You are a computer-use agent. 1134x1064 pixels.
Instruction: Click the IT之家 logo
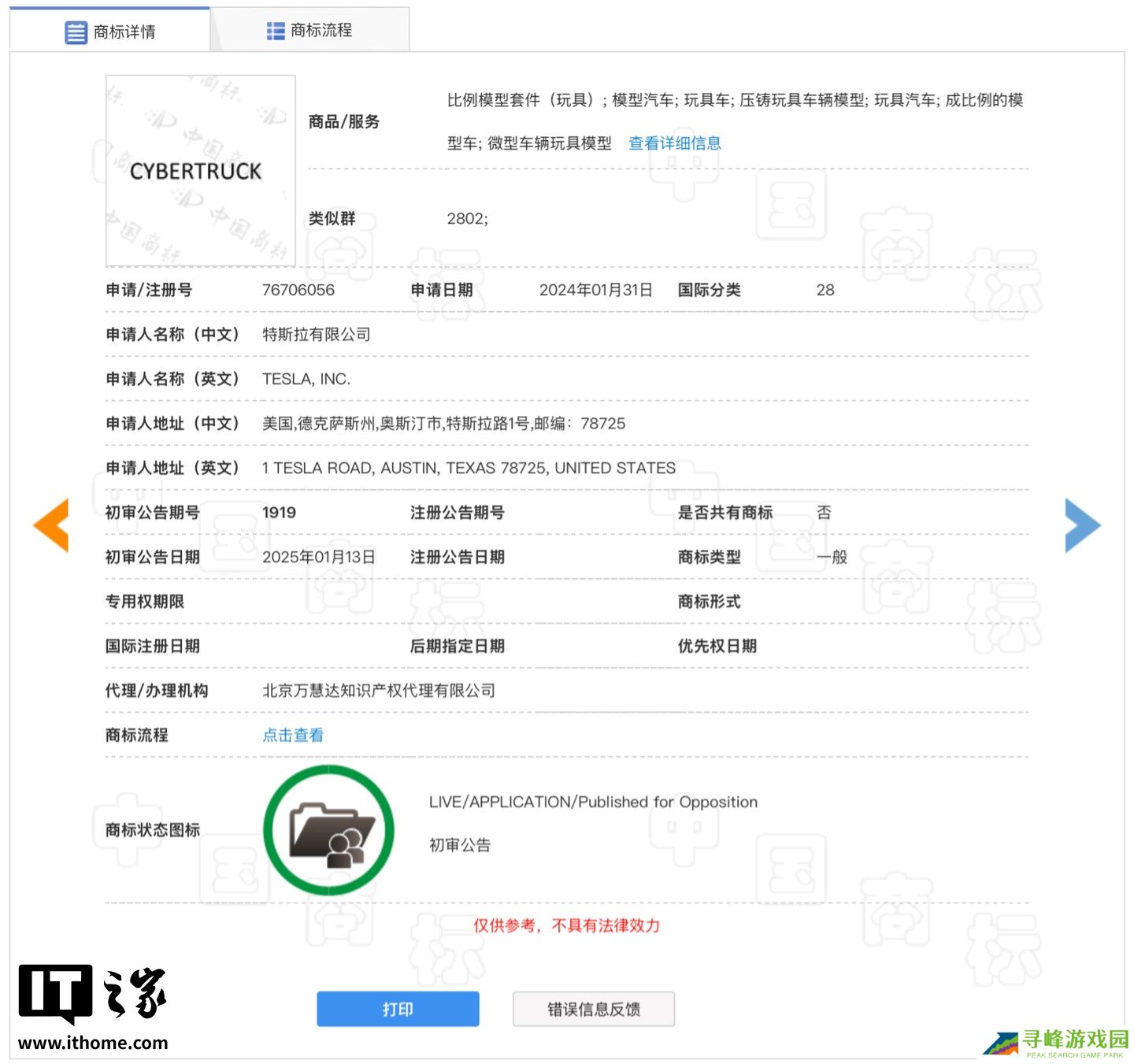pyautogui.click(x=93, y=993)
